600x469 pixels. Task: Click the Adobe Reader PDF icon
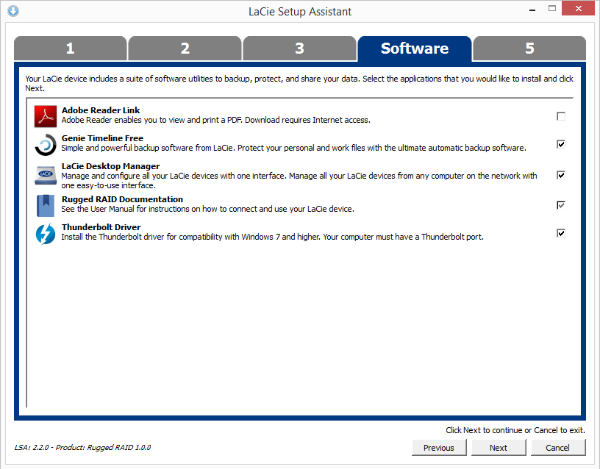pyautogui.click(x=46, y=116)
